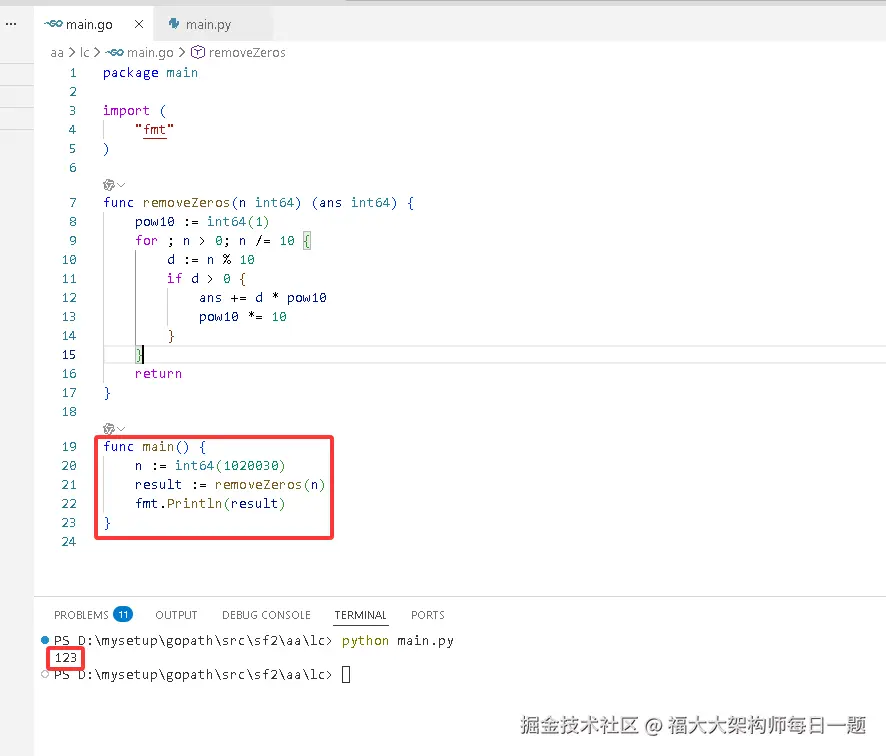Click 'pow10 := int64(1)' line

202,222
